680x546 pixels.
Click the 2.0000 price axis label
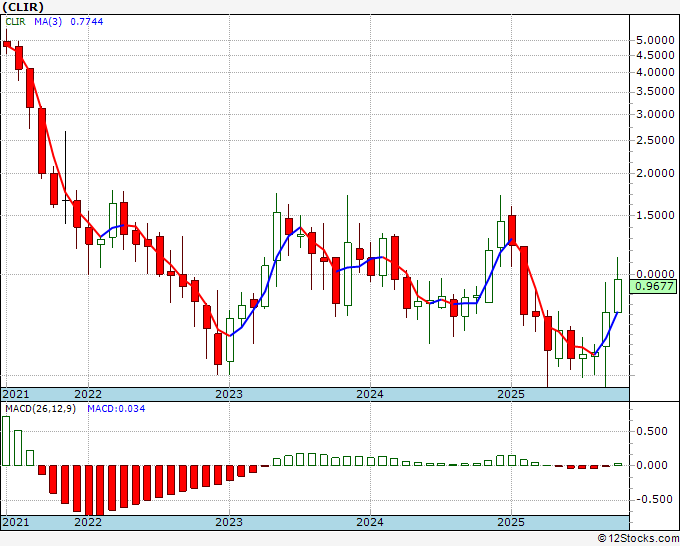click(655, 173)
